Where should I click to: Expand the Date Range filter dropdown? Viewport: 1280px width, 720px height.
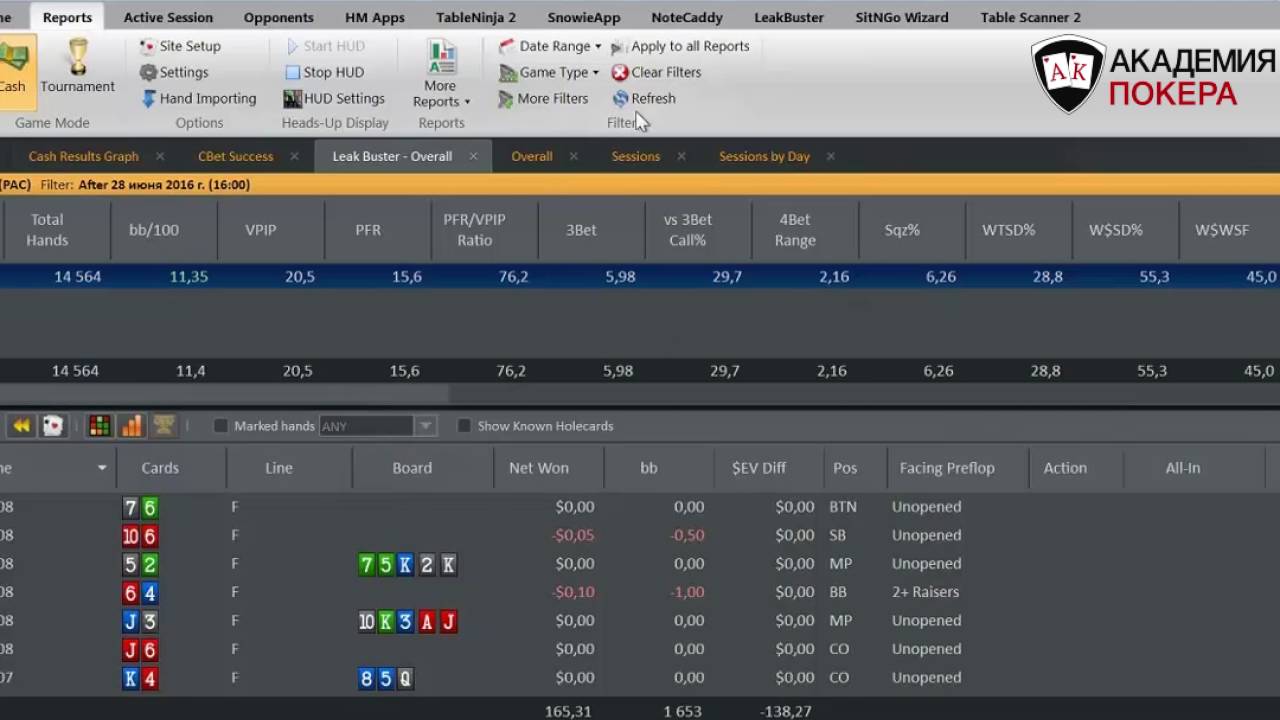point(550,46)
